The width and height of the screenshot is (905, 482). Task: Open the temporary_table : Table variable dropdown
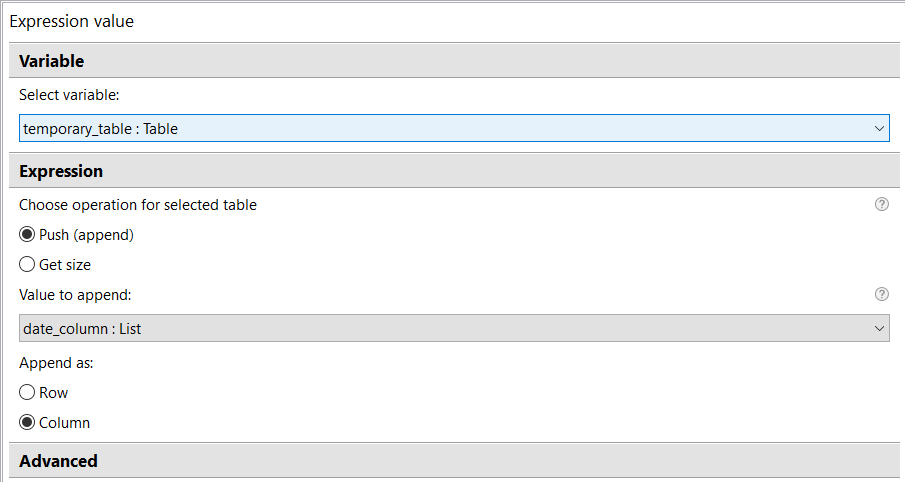coord(454,128)
